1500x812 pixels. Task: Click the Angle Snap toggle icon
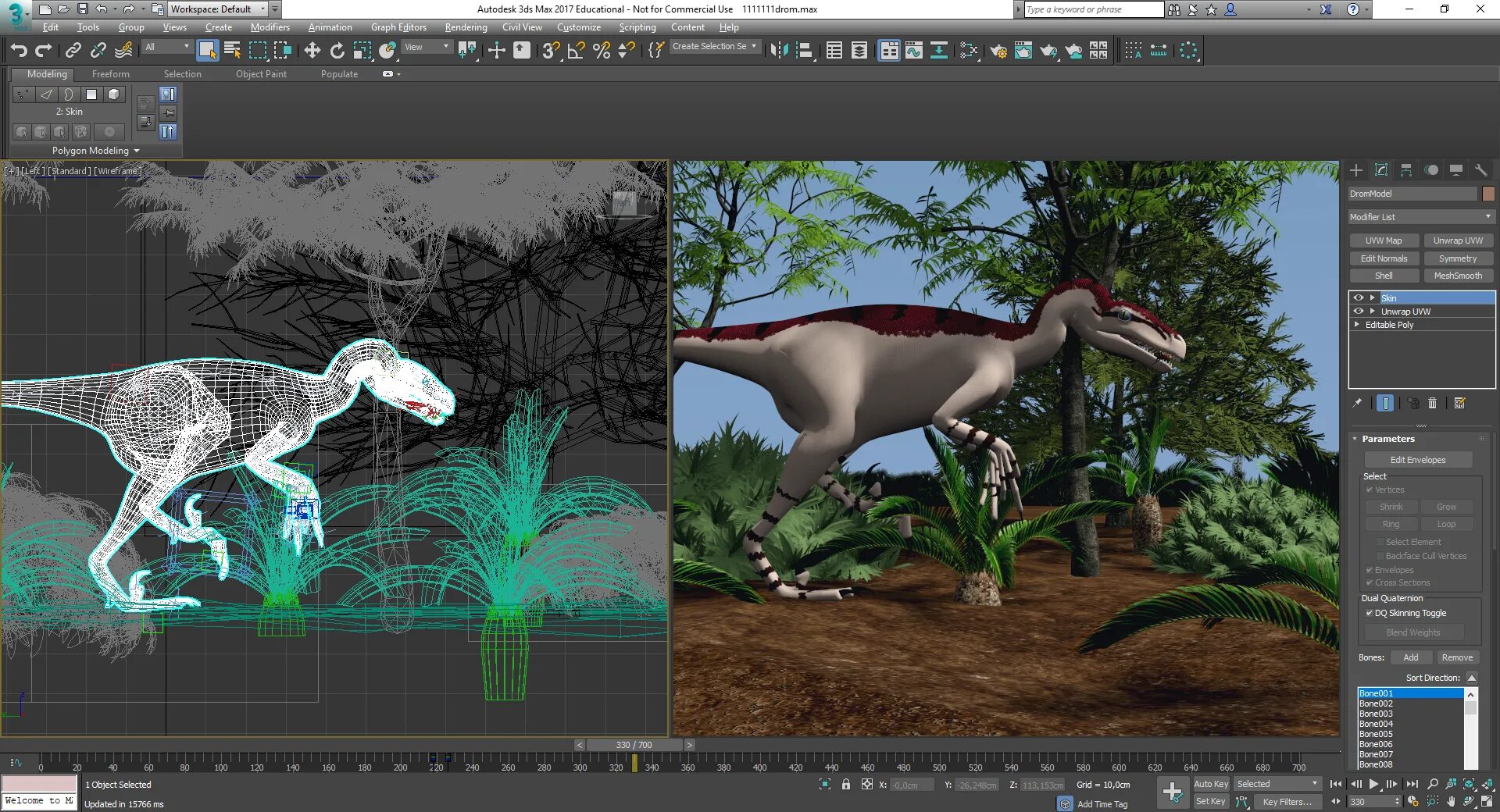tap(577, 51)
